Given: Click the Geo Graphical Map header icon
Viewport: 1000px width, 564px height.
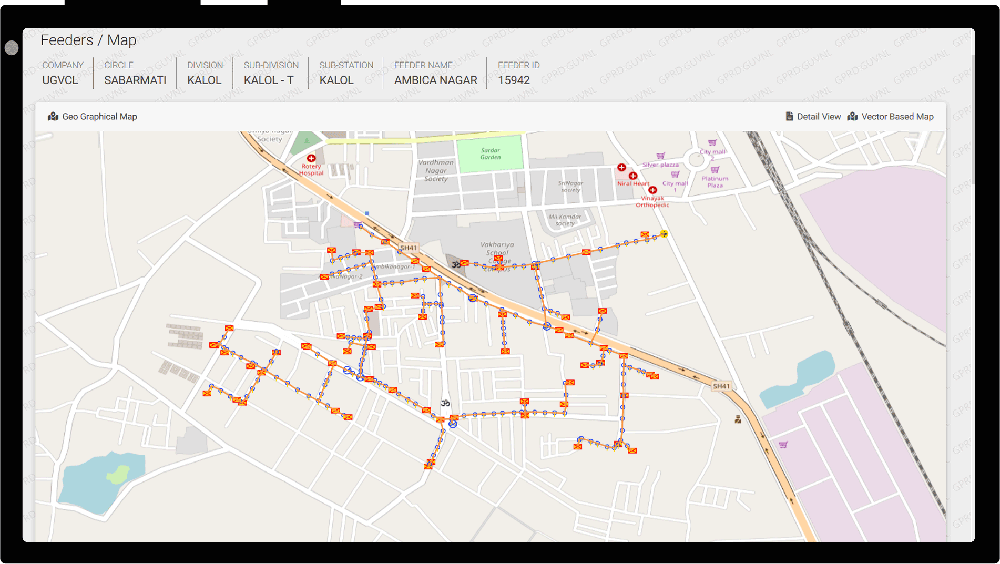Looking at the screenshot, I should [x=53, y=116].
